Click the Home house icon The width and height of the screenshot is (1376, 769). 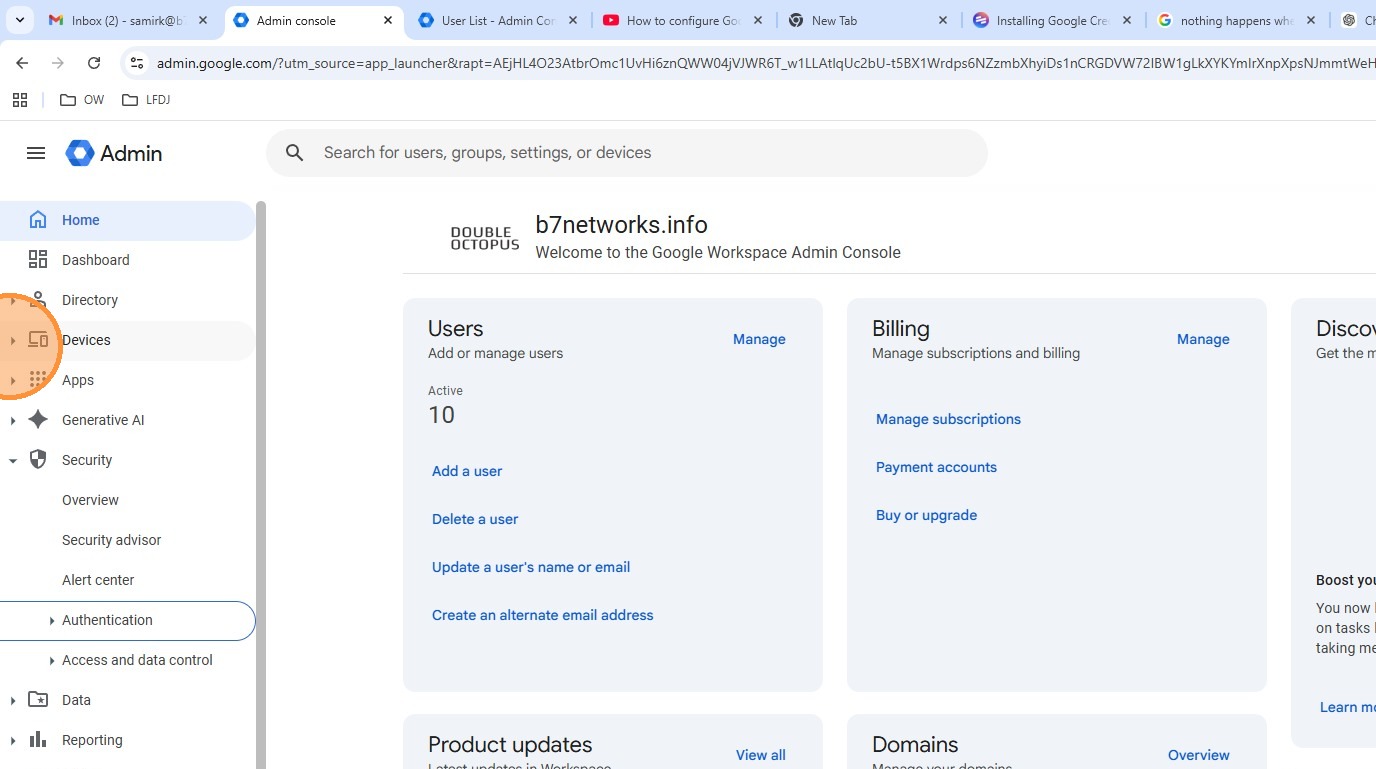[38, 220]
